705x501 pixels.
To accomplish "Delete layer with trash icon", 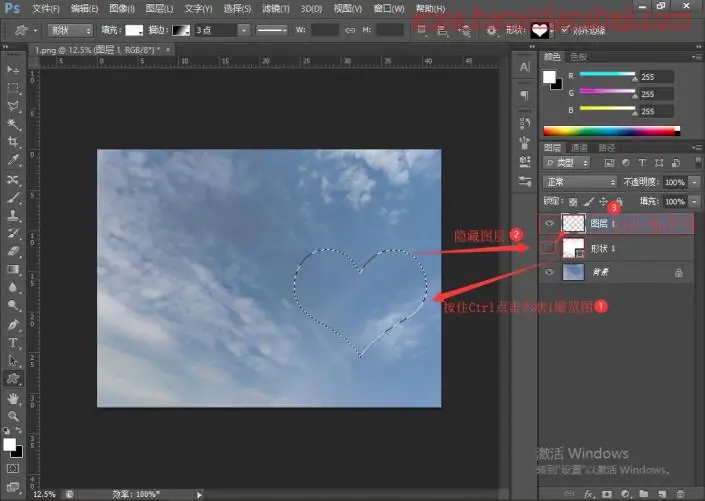I will click(x=680, y=494).
